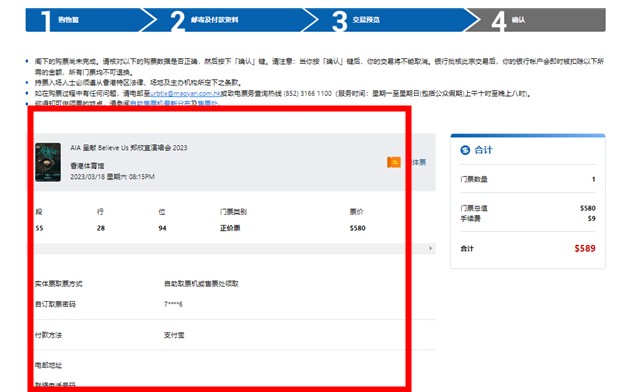This screenshot has height=392, width=622.
Task: Click the orange physical ticket icon
Action: click(394, 162)
